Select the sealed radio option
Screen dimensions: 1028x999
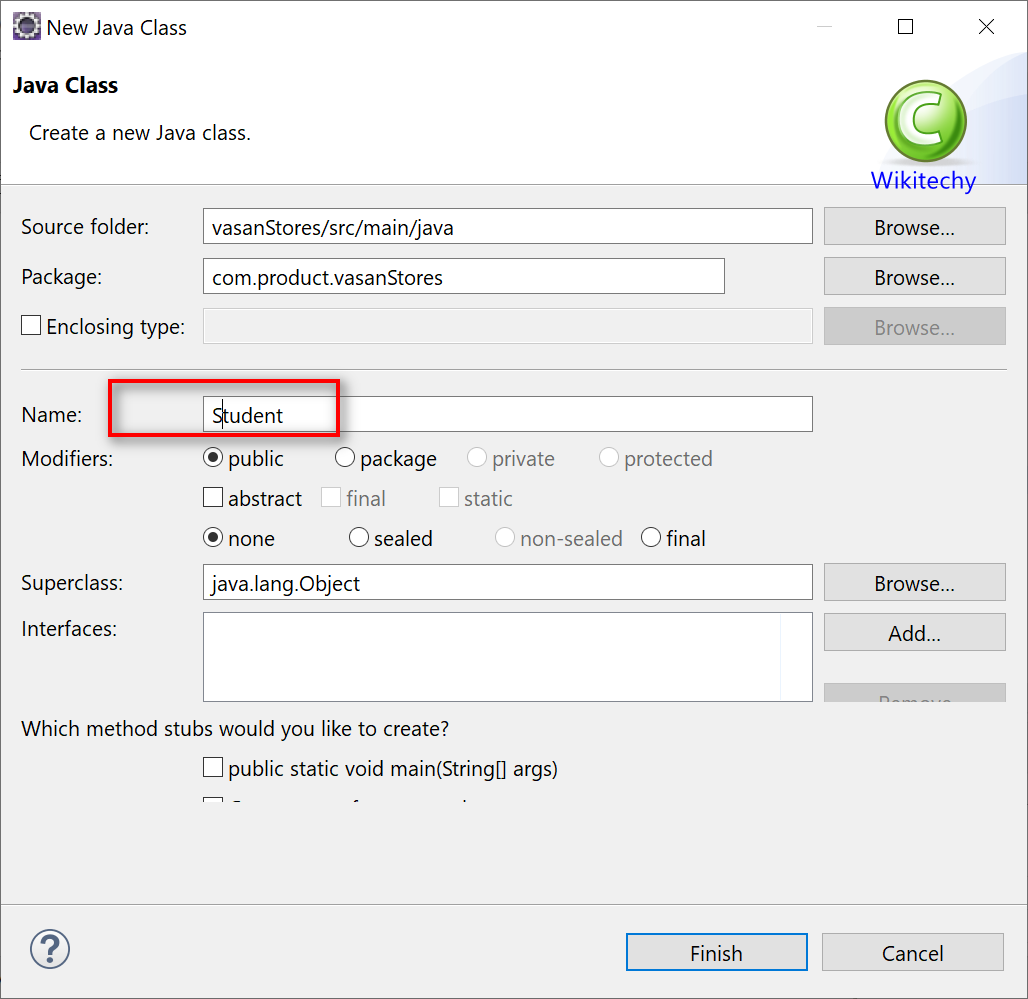click(x=359, y=538)
